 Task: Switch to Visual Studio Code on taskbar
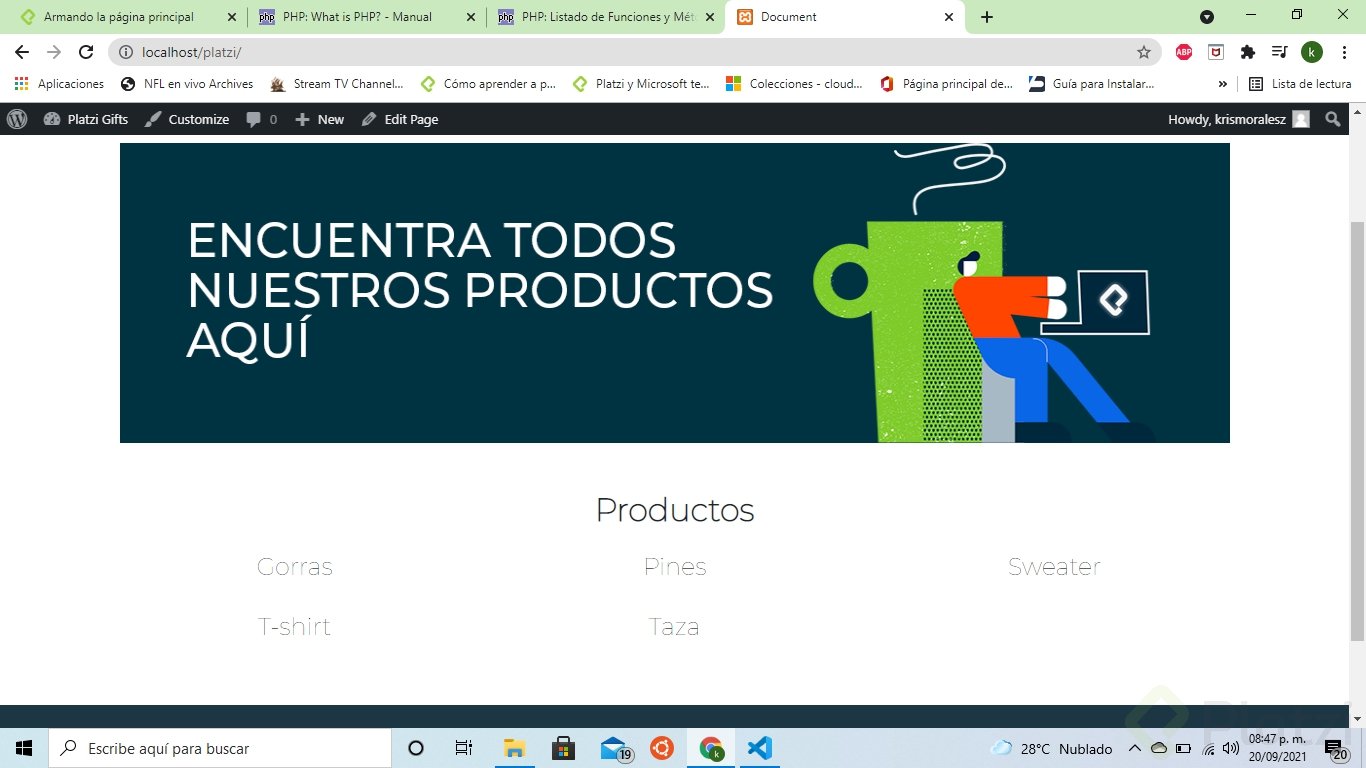click(x=760, y=748)
